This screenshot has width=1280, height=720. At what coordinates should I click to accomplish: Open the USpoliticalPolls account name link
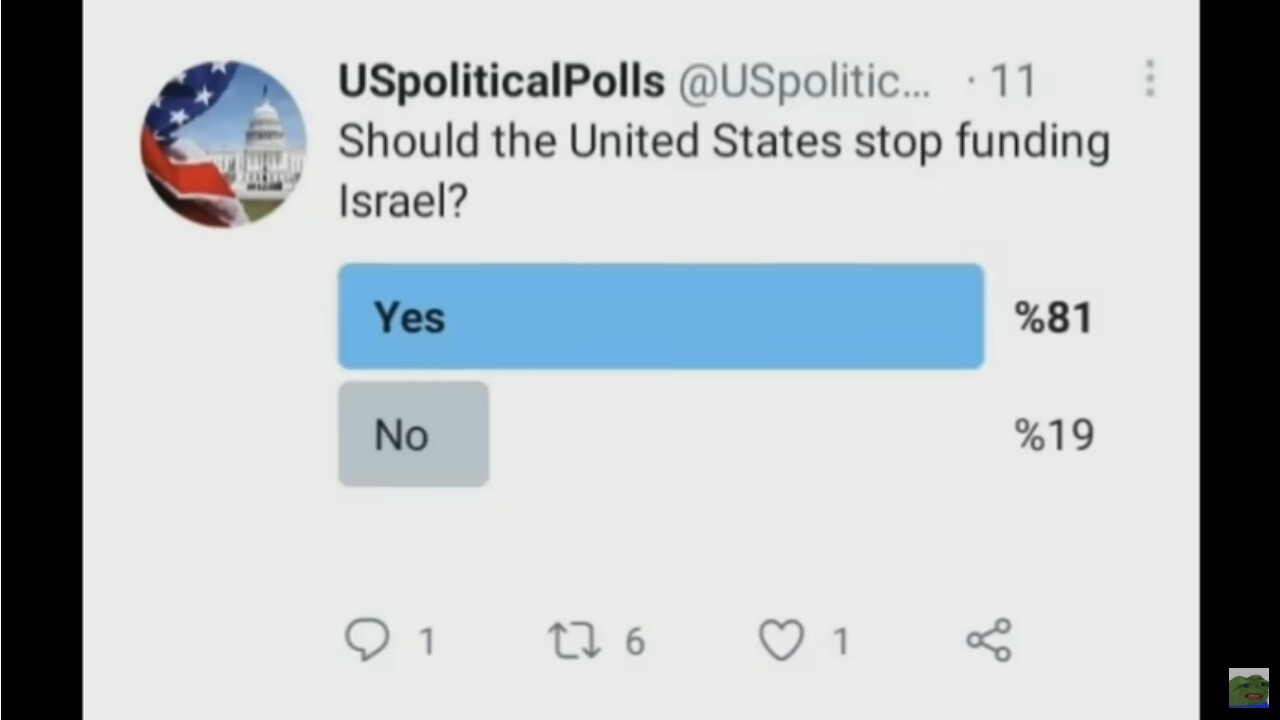pyautogui.click(x=501, y=81)
